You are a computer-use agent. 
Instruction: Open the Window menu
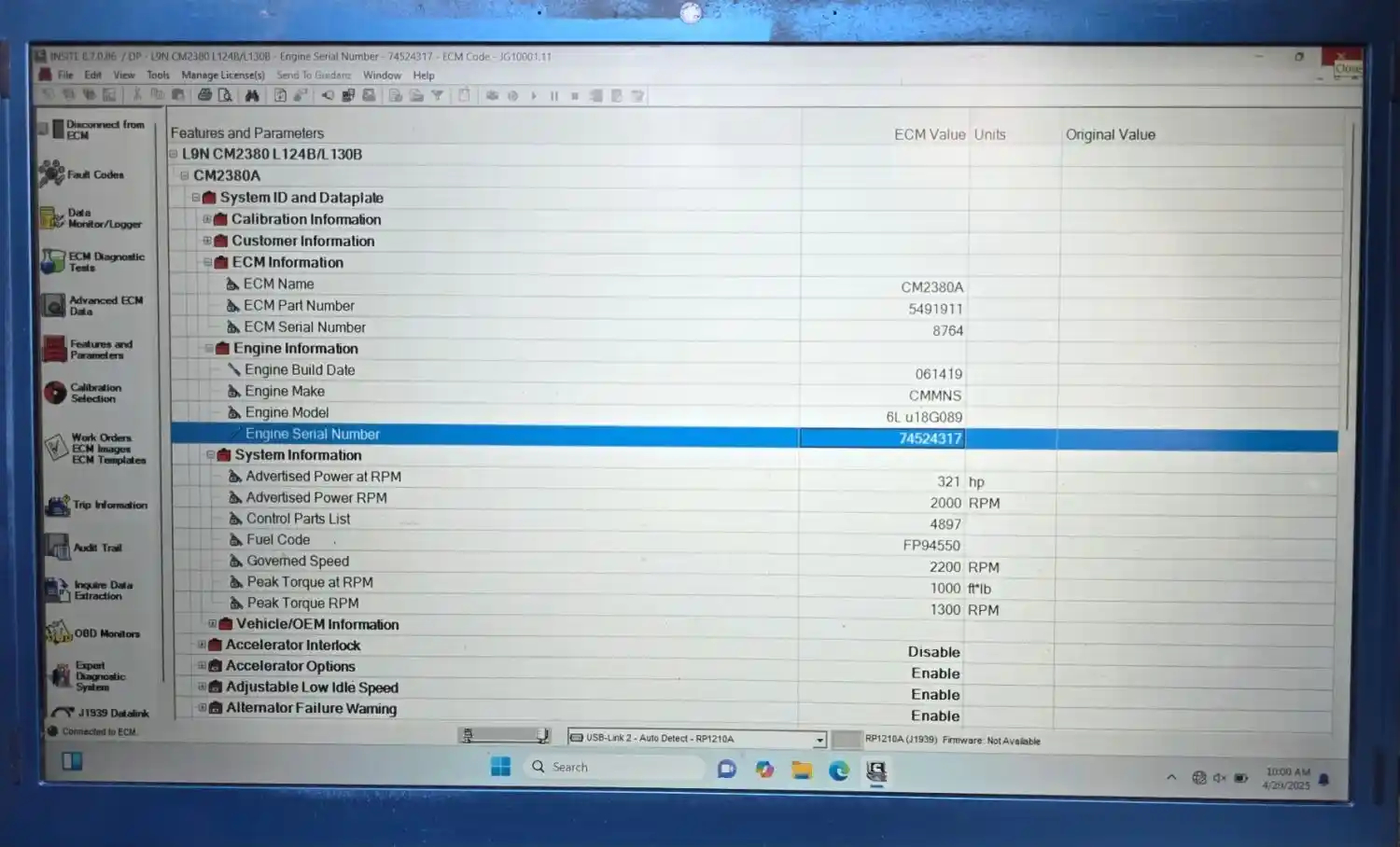point(382,76)
